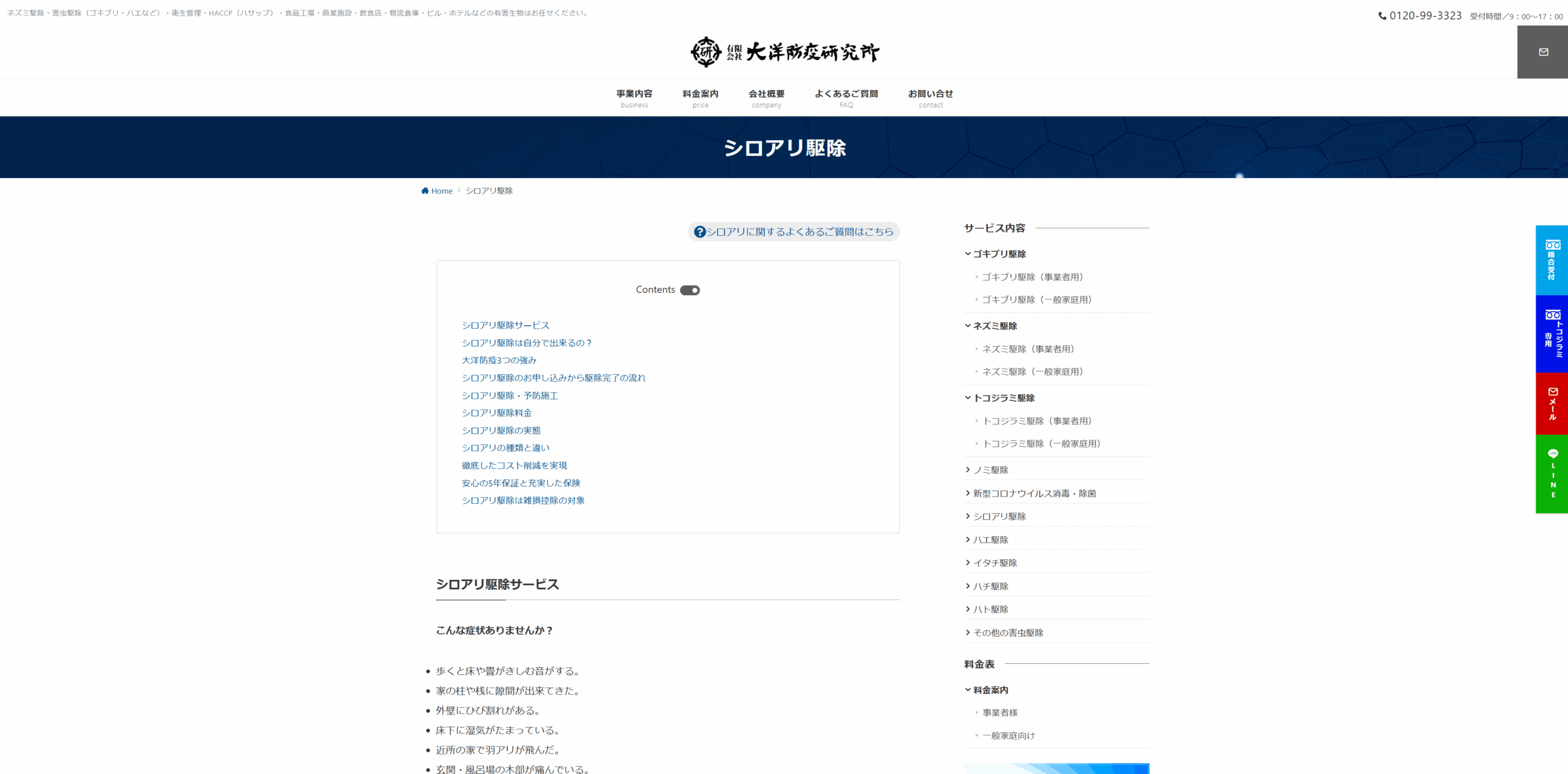Click the question mark icon on FAQ banner
This screenshot has height=774, width=1568.
pyautogui.click(x=699, y=231)
